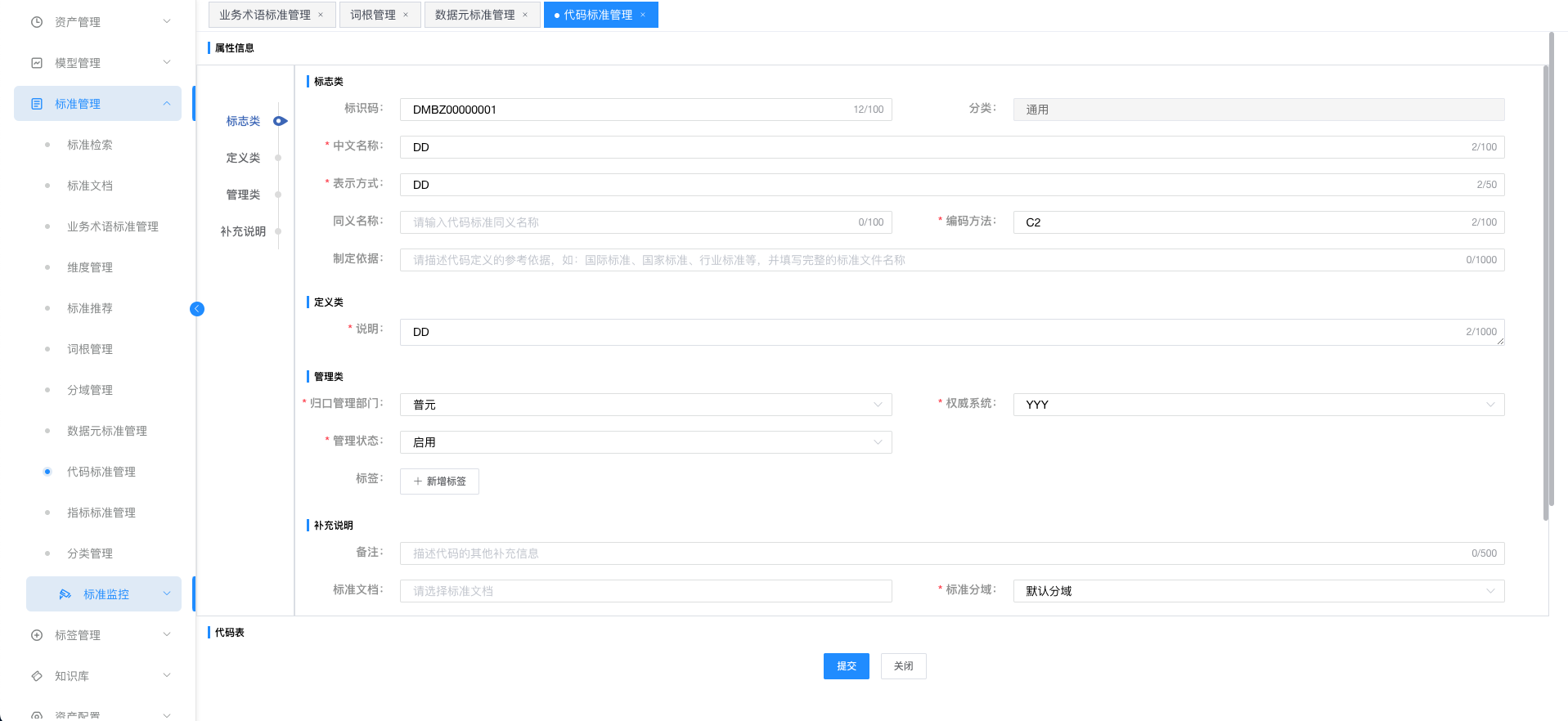This screenshot has width=1568, height=721.
Task: Close the 词根管理 tab
Action: [406, 15]
